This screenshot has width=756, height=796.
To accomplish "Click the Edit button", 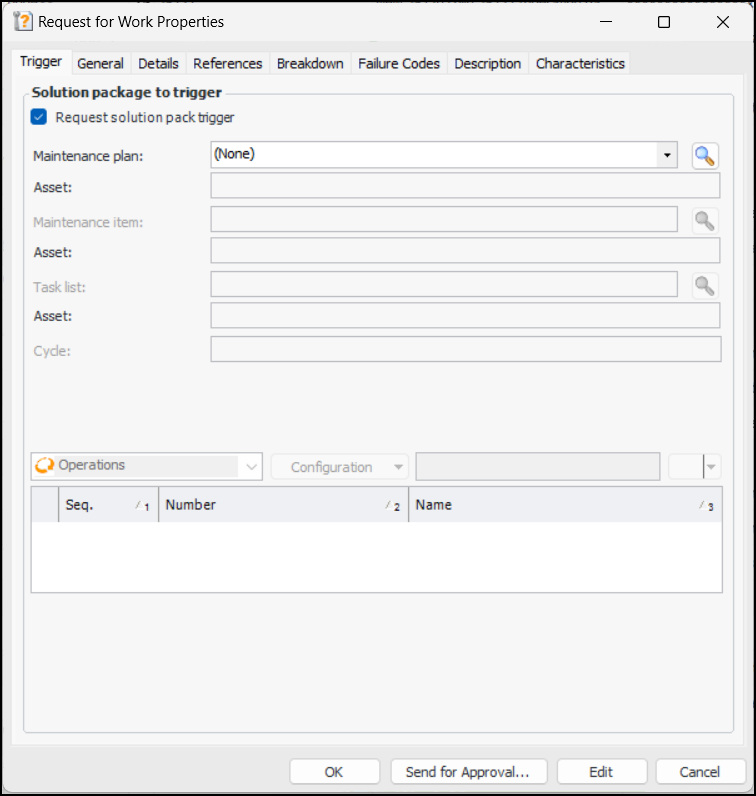I will tap(601, 772).
